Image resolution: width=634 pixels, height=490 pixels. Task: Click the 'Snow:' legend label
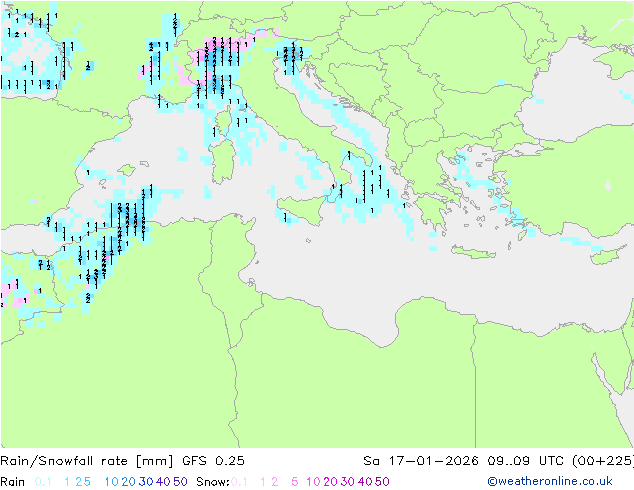click(213, 482)
